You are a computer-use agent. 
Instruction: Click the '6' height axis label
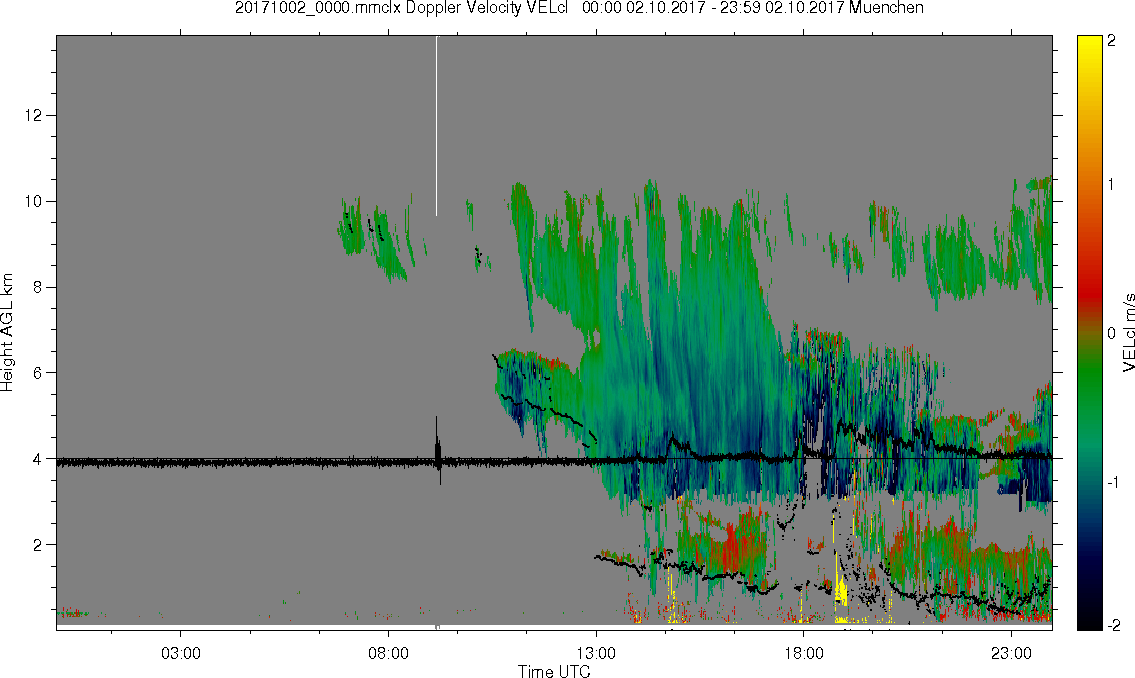(38, 373)
